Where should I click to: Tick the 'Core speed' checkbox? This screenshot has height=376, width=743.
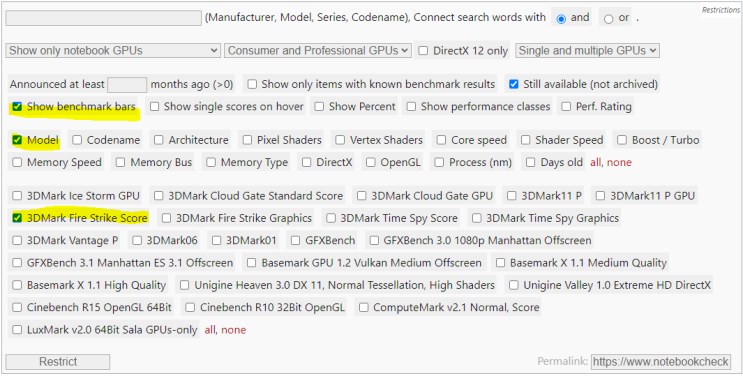coord(441,140)
